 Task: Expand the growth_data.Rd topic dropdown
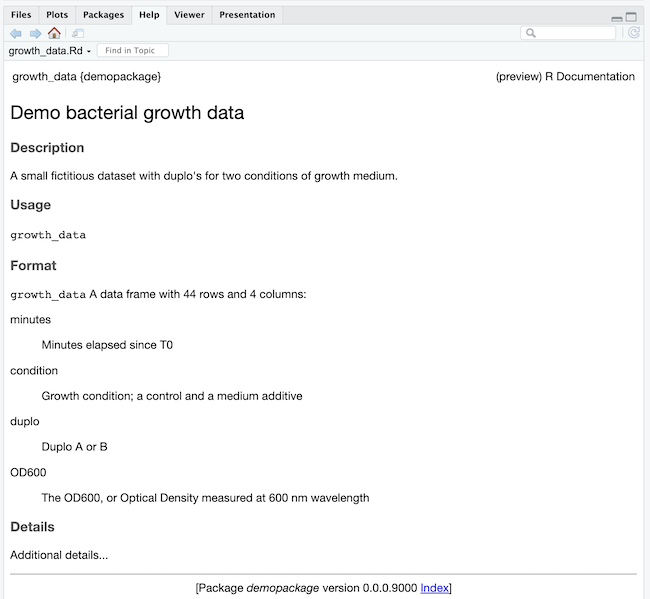[x=49, y=51]
